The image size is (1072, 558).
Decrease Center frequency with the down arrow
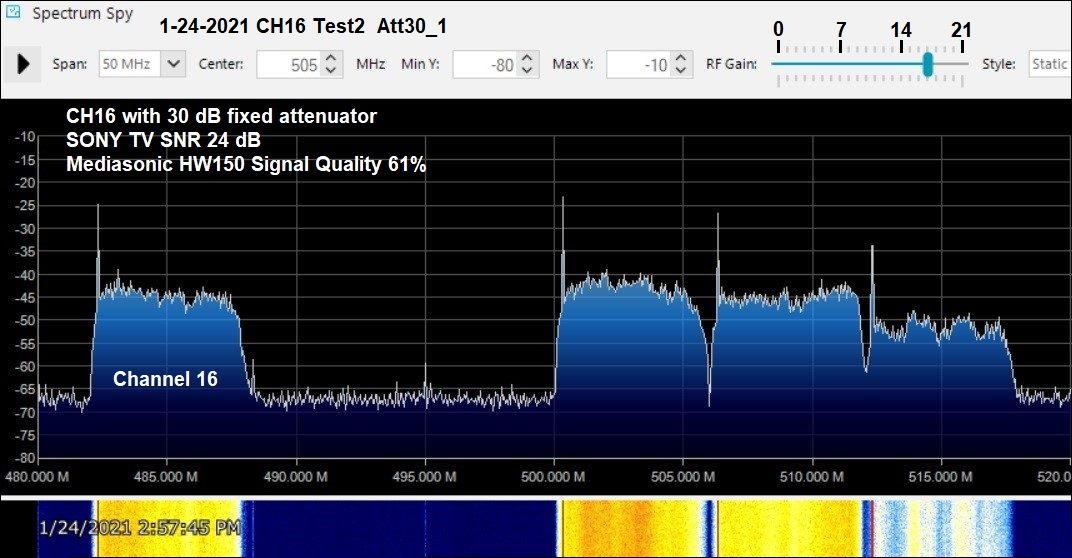[x=333, y=71]
